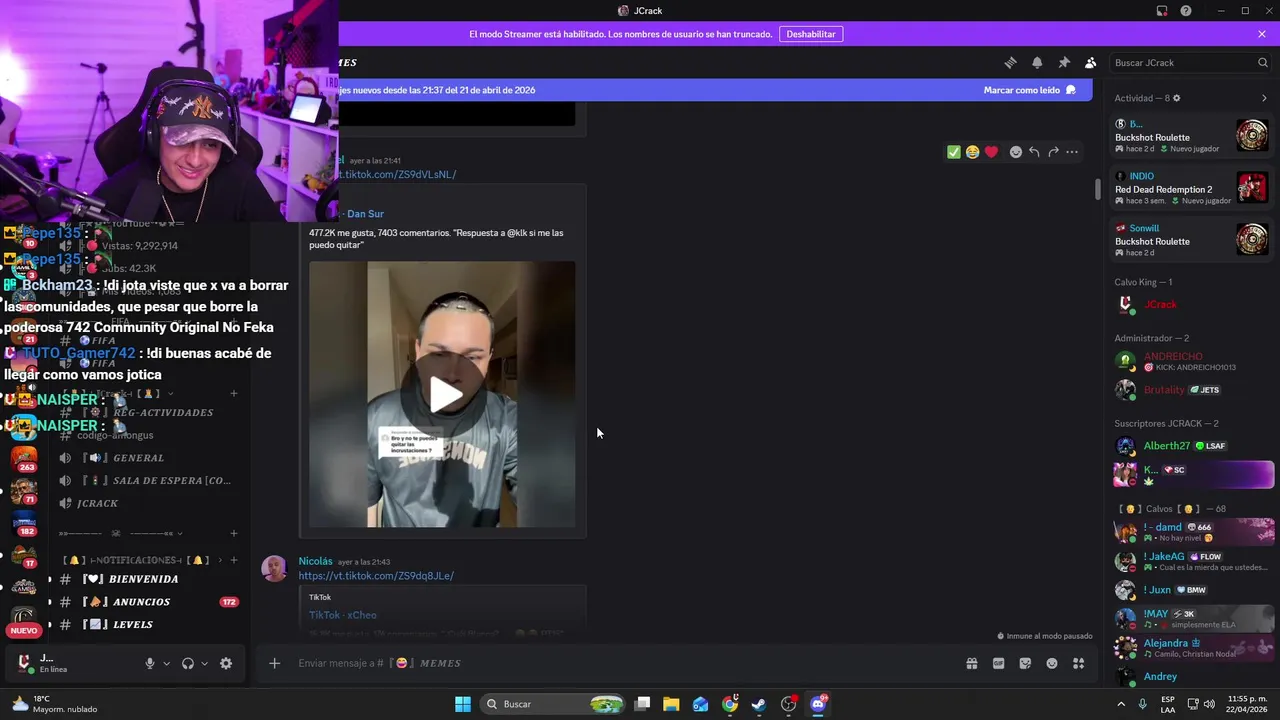Open the add reaction emoji picker
The image size is (1280, 720).
[x=1016, y=152]
